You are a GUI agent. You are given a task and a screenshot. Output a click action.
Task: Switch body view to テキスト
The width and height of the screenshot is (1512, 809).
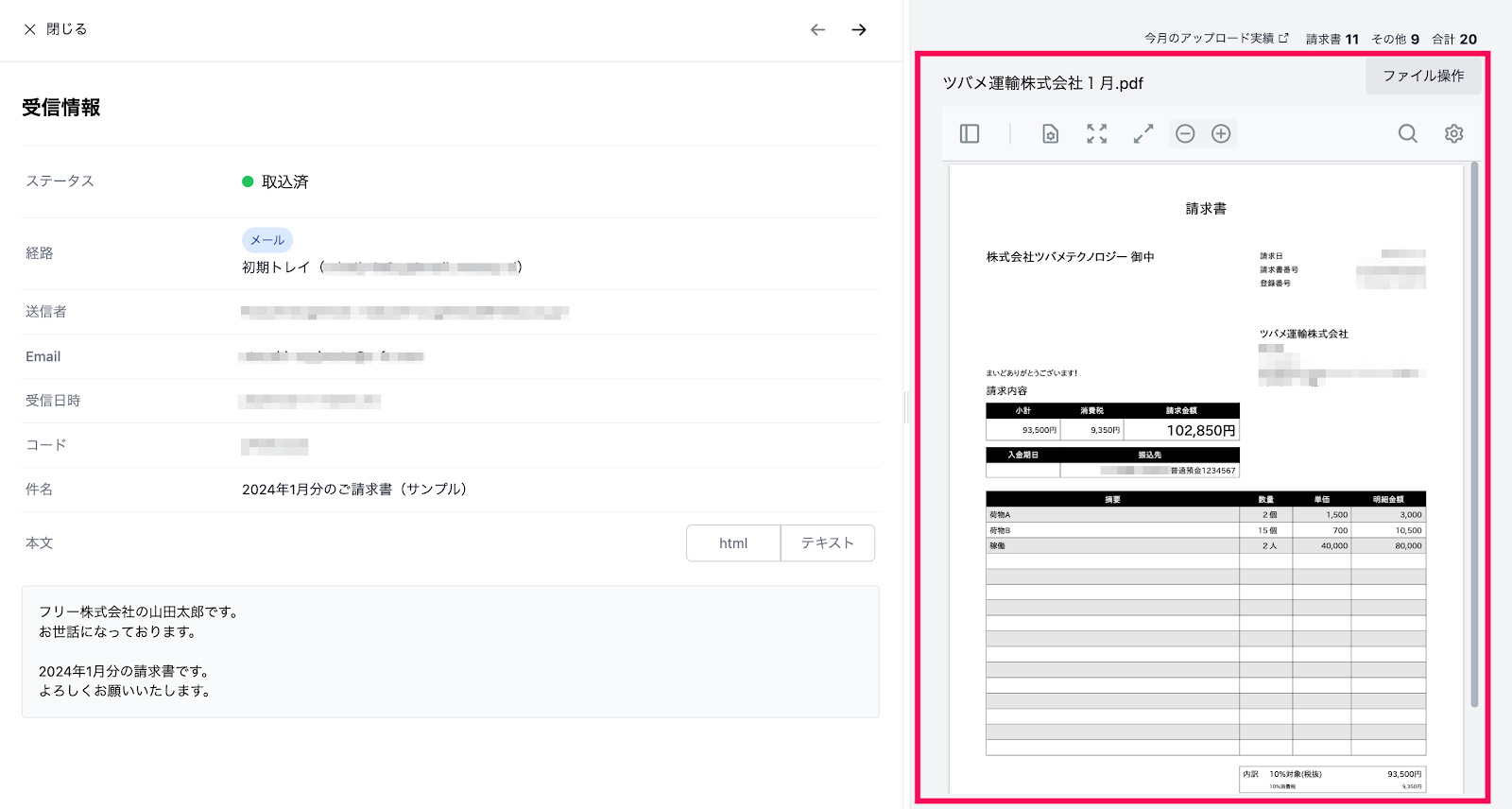tap(828, 543)
